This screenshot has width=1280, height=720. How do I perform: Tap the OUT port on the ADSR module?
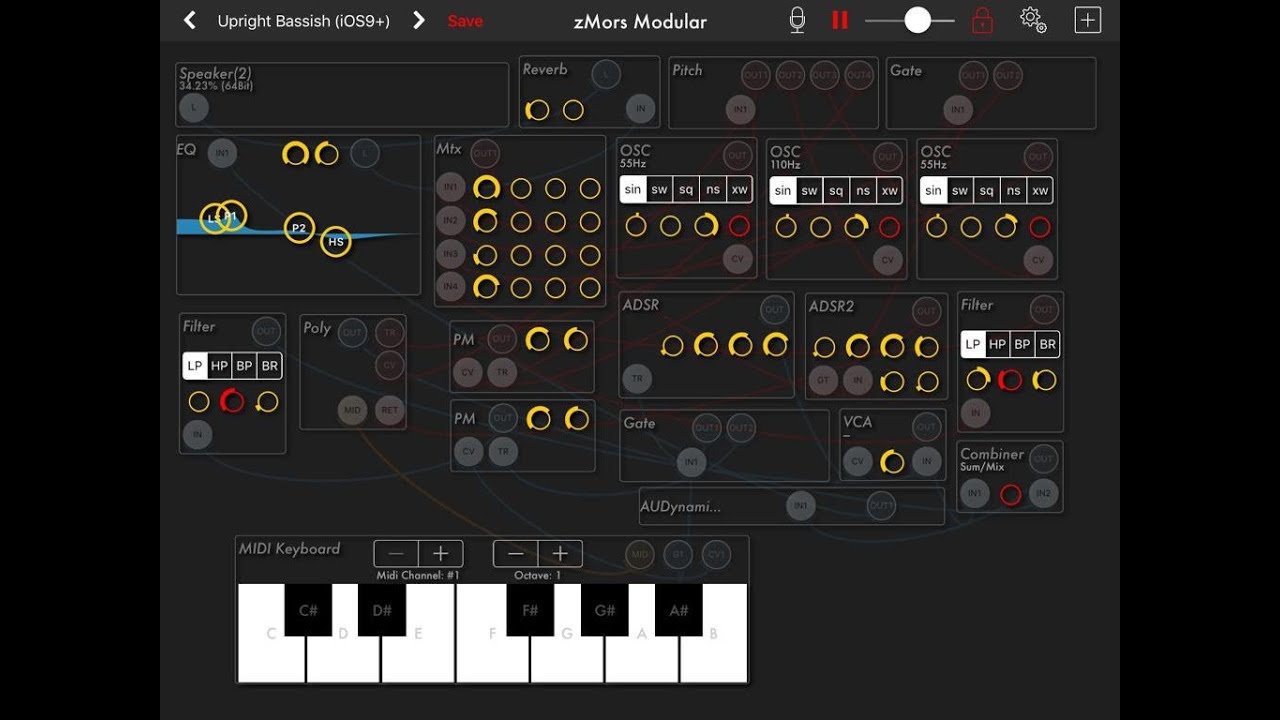pyautogui.click(x=775, y=310)
